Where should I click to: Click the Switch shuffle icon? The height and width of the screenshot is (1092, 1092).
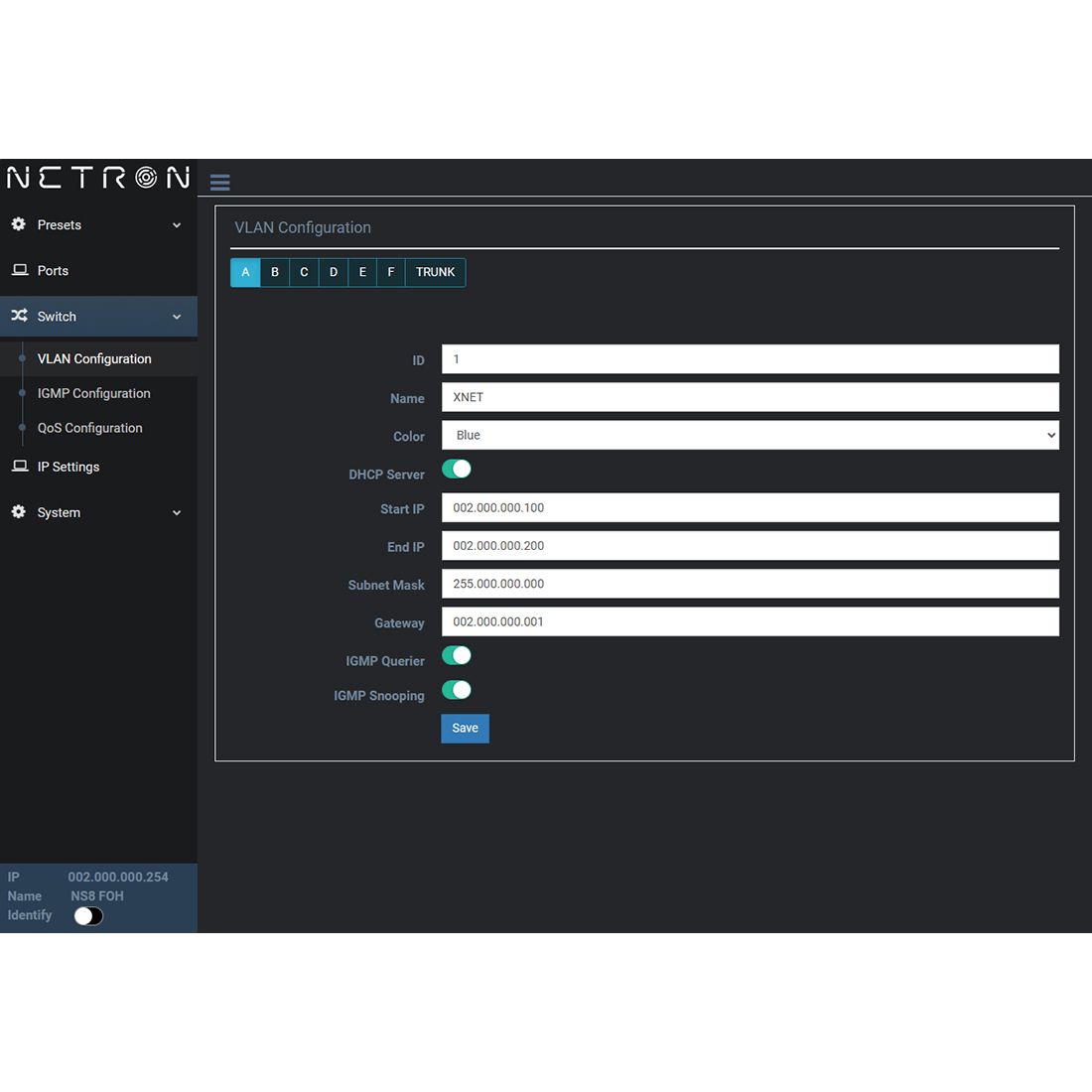click(x=20, y=316)
